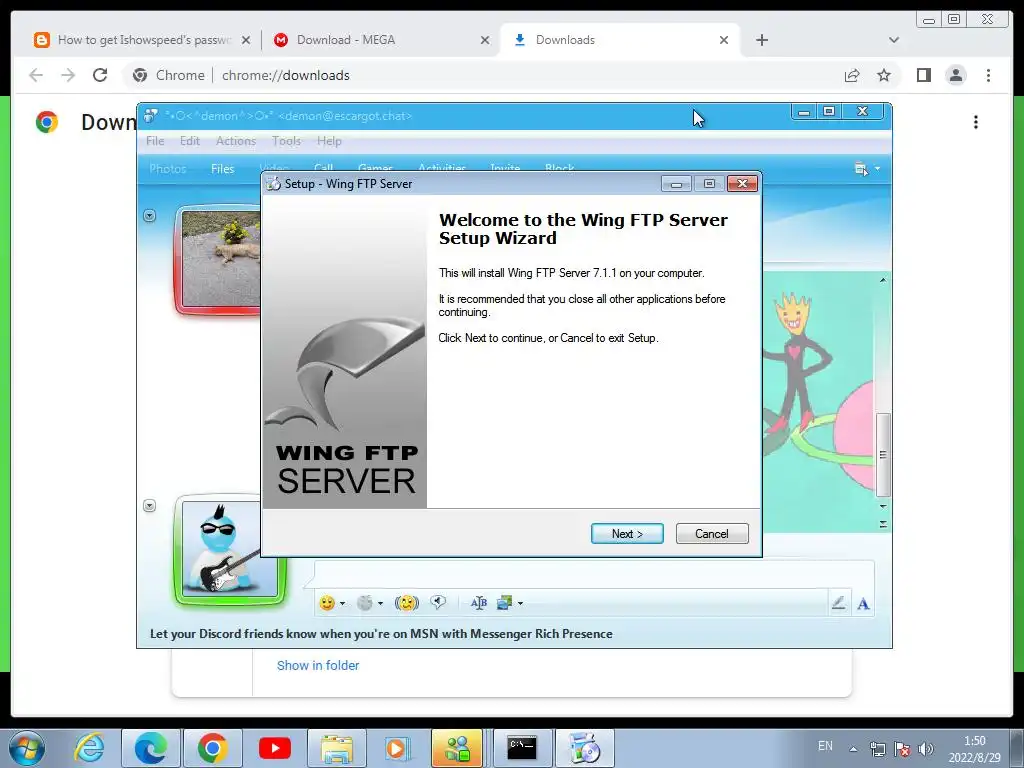Select Files in Messenger toolbar
Viewport: 1024px width, 768px height.
pos(223,168)
